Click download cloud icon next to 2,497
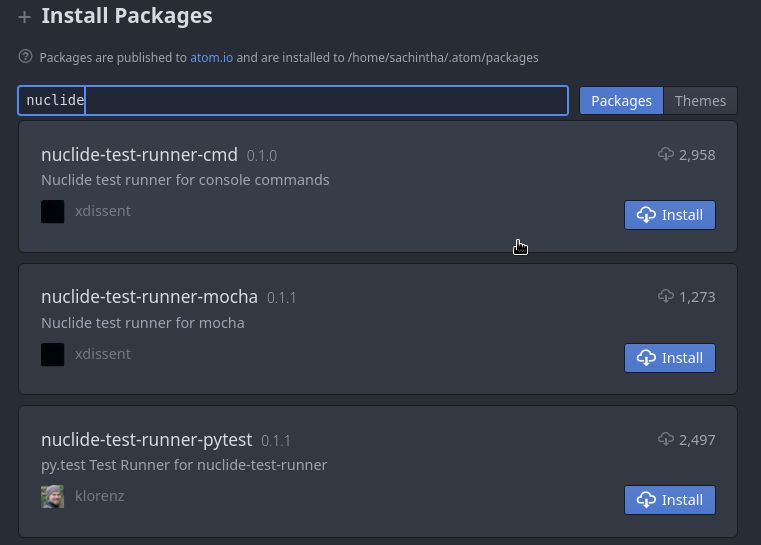Viewport: 761px width, 545px height. click(x=666, y=439)
